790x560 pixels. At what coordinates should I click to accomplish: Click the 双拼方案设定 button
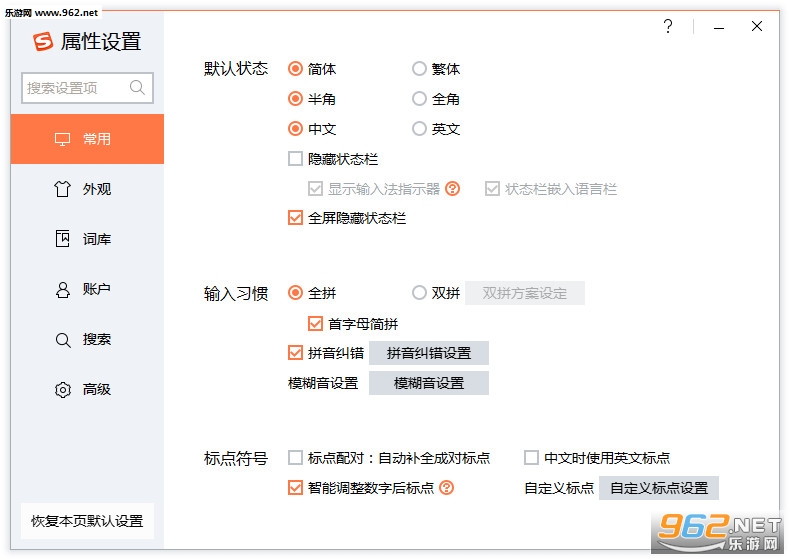[x=524, y=293]
